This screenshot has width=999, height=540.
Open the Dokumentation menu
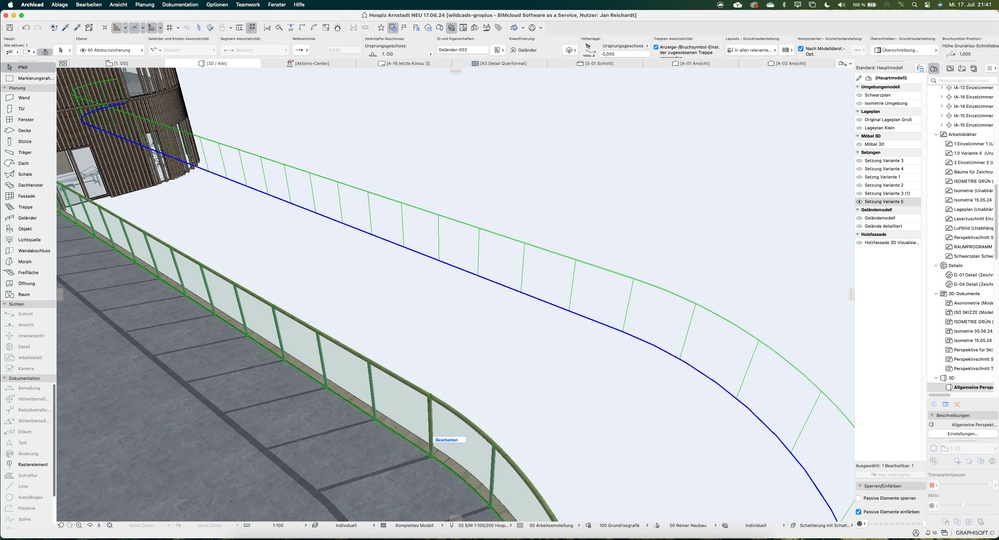[180, 4]
